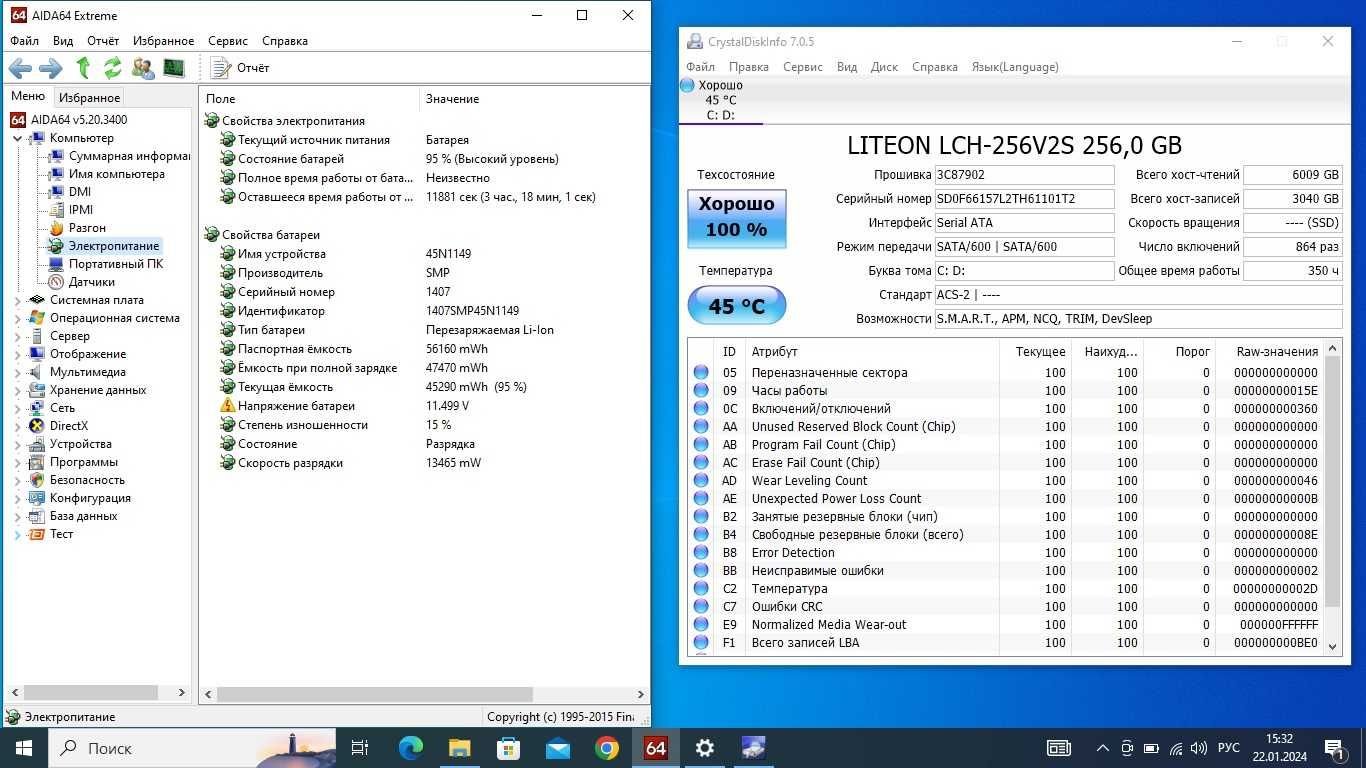Expand the Отображение node
This screenshot has height=768, width=1366.
18,354
